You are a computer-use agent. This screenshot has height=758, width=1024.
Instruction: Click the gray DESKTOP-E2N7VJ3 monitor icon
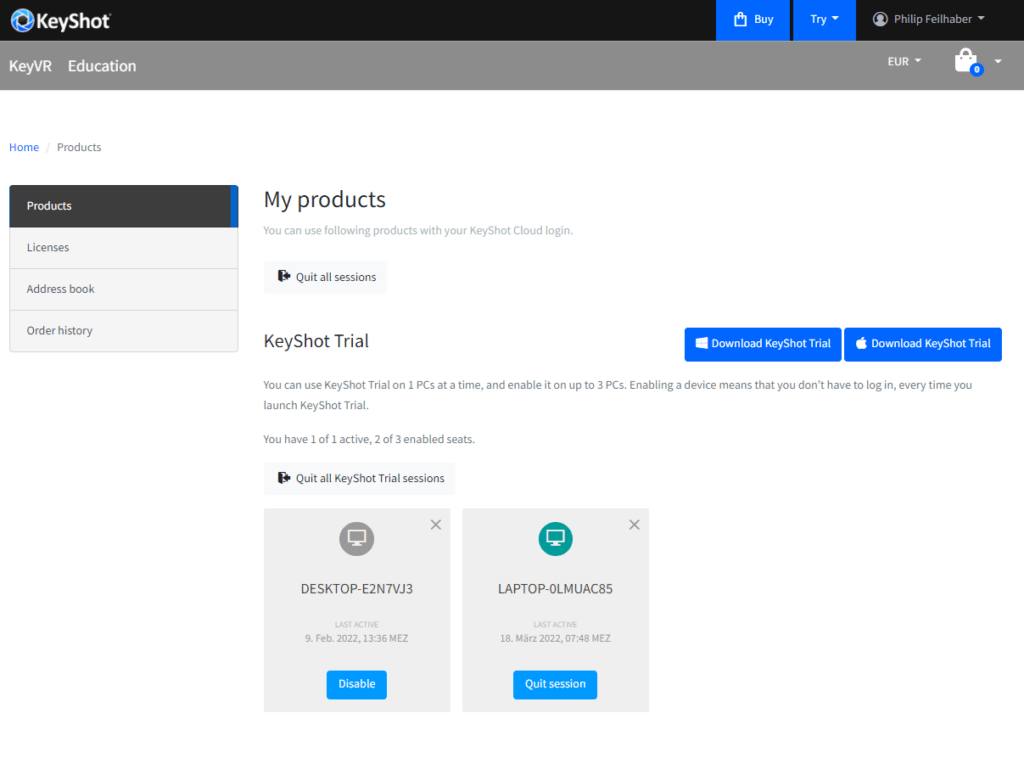pos(357,539)
